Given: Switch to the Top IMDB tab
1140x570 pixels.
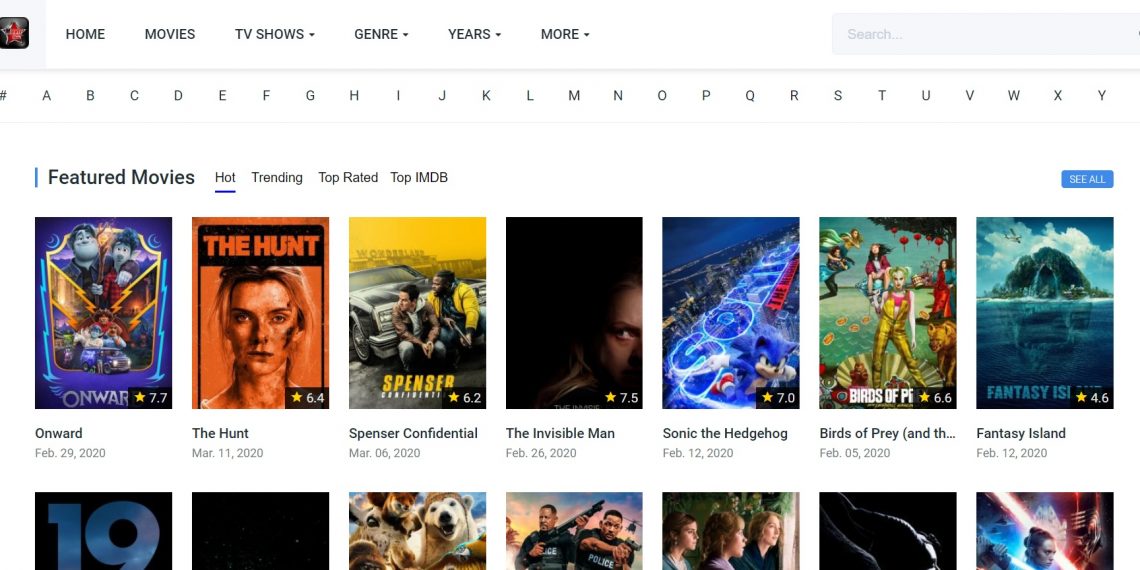Looking at the screenshot, I should [x=419, y=177].
